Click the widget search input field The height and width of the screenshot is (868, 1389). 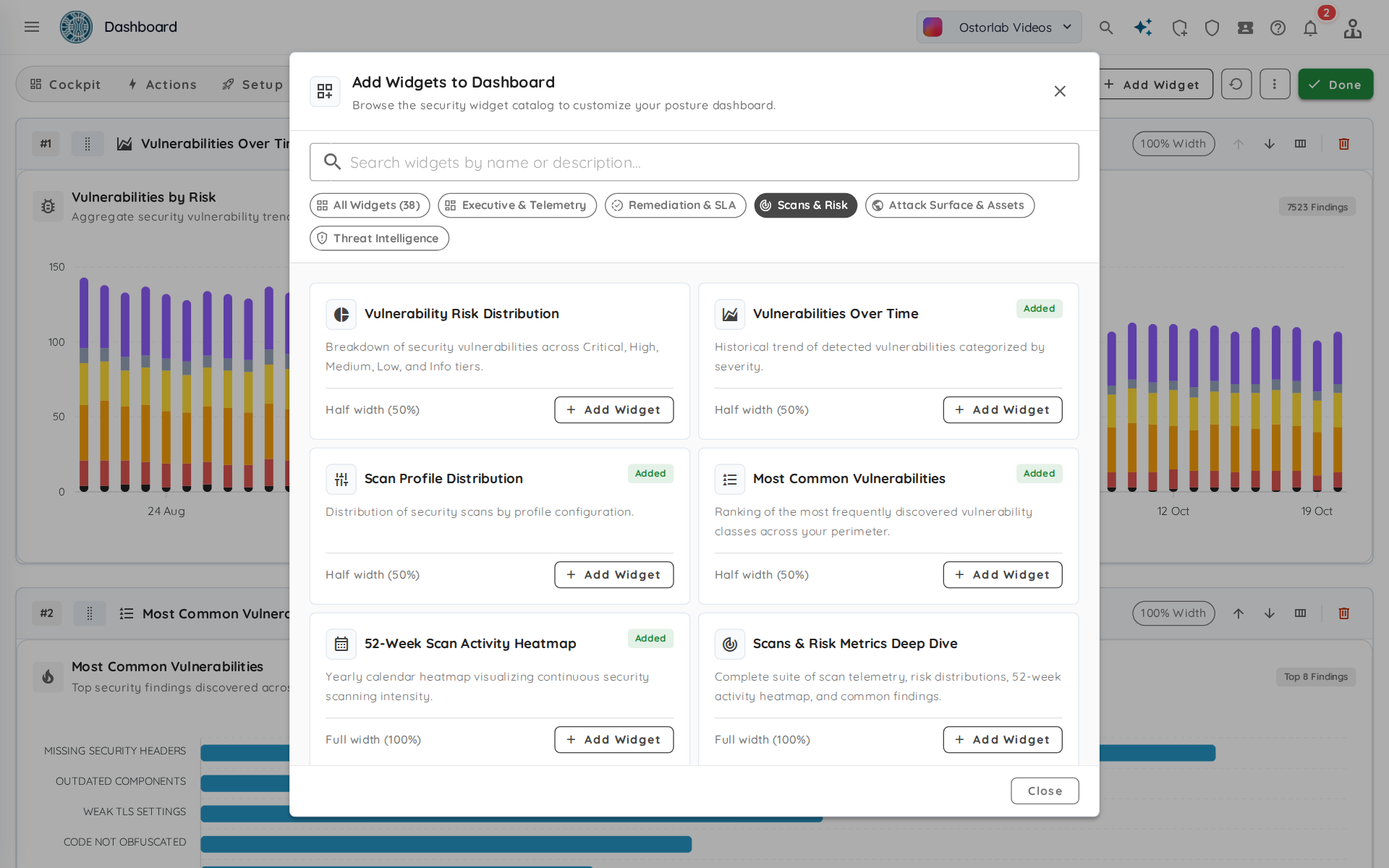click(x=694, y=162)
